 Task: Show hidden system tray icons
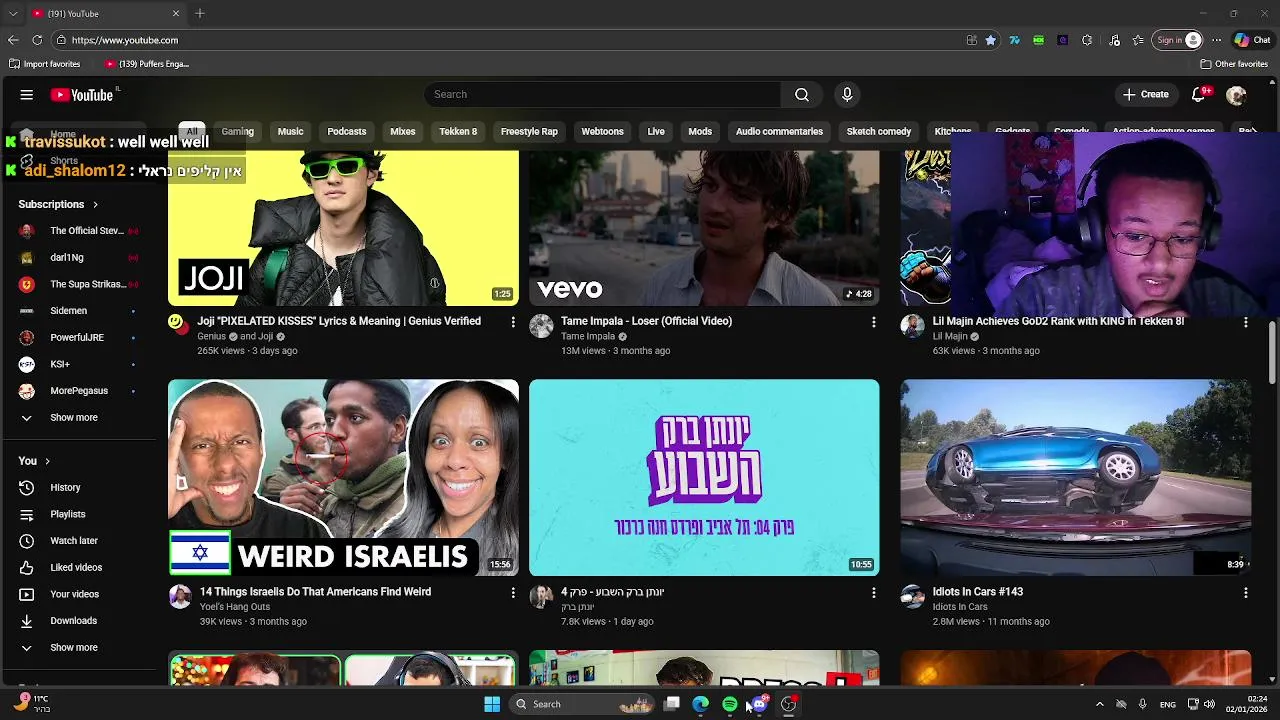(1099, 704)
